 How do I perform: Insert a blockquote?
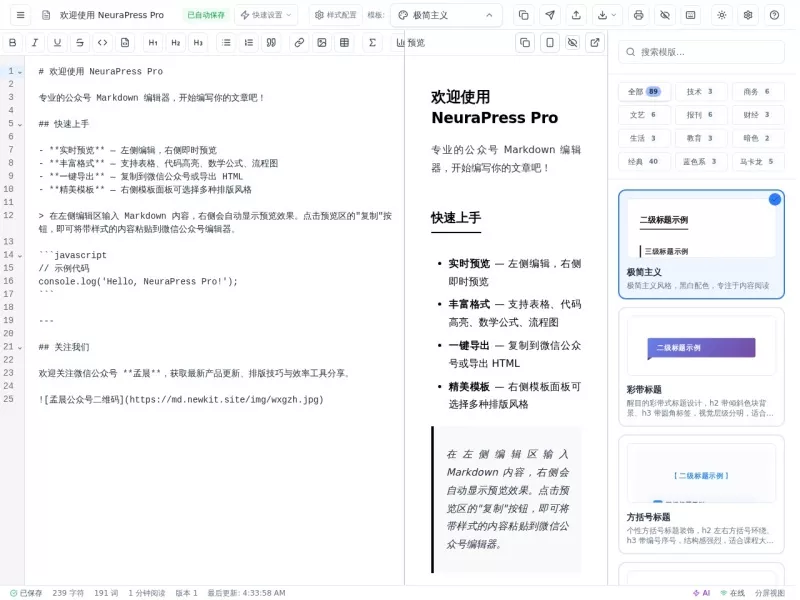pos(271,43)
